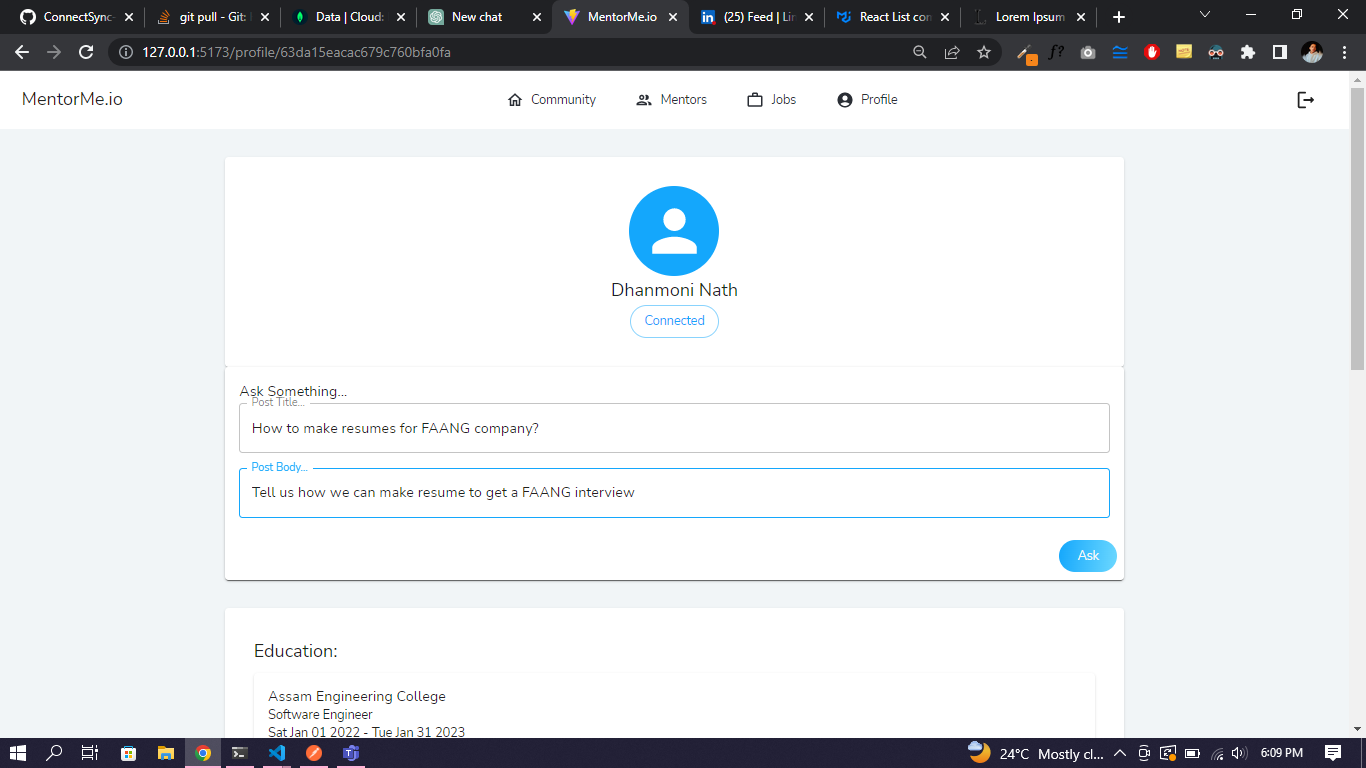Click the MentorMe.io logo link

pos(71,99)
